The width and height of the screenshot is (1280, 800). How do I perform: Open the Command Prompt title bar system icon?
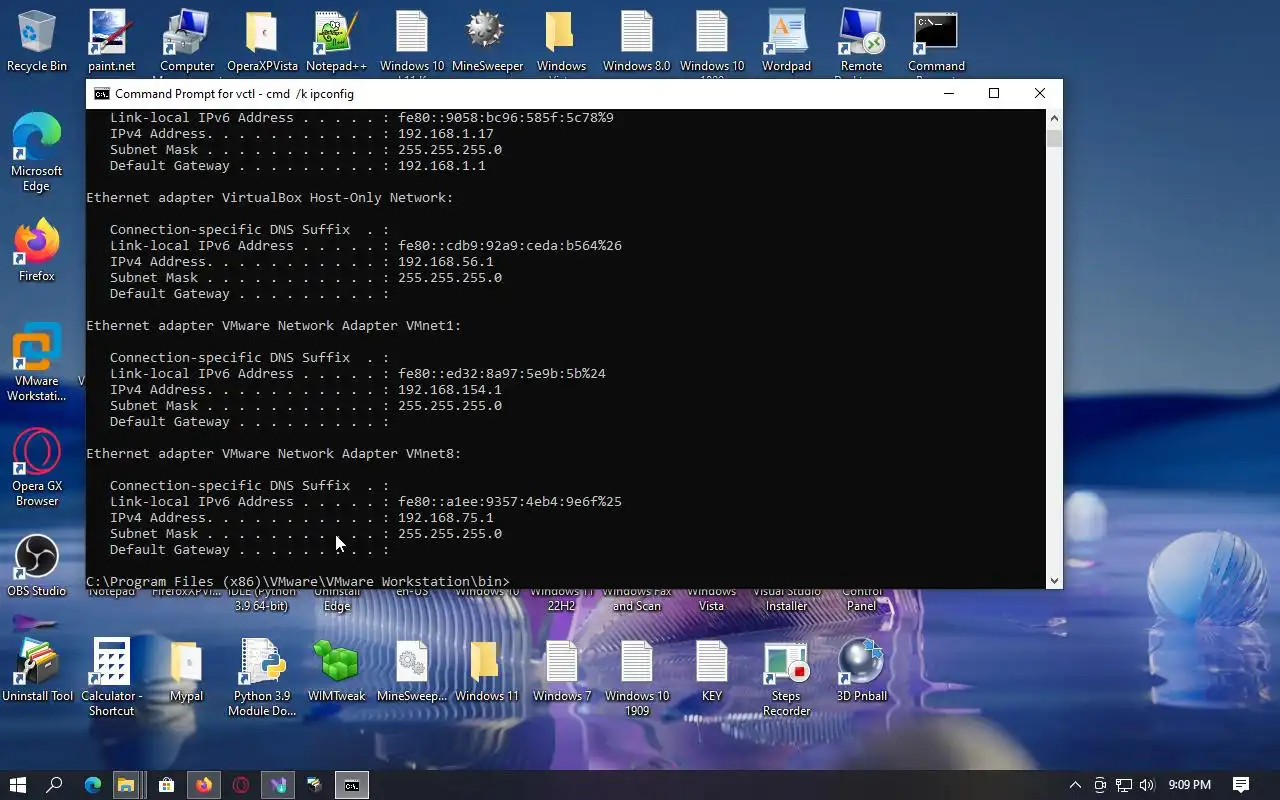102,94
